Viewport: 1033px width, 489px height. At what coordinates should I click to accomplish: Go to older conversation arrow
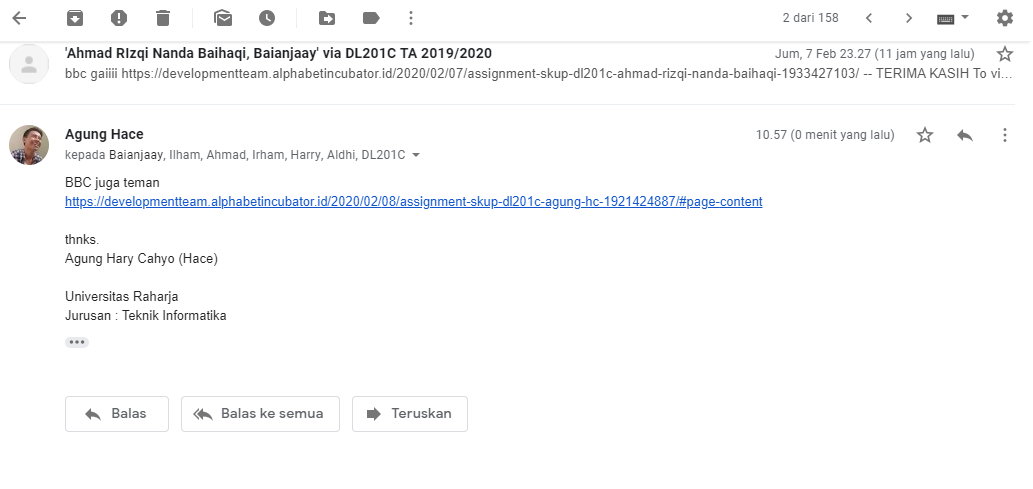908,18
